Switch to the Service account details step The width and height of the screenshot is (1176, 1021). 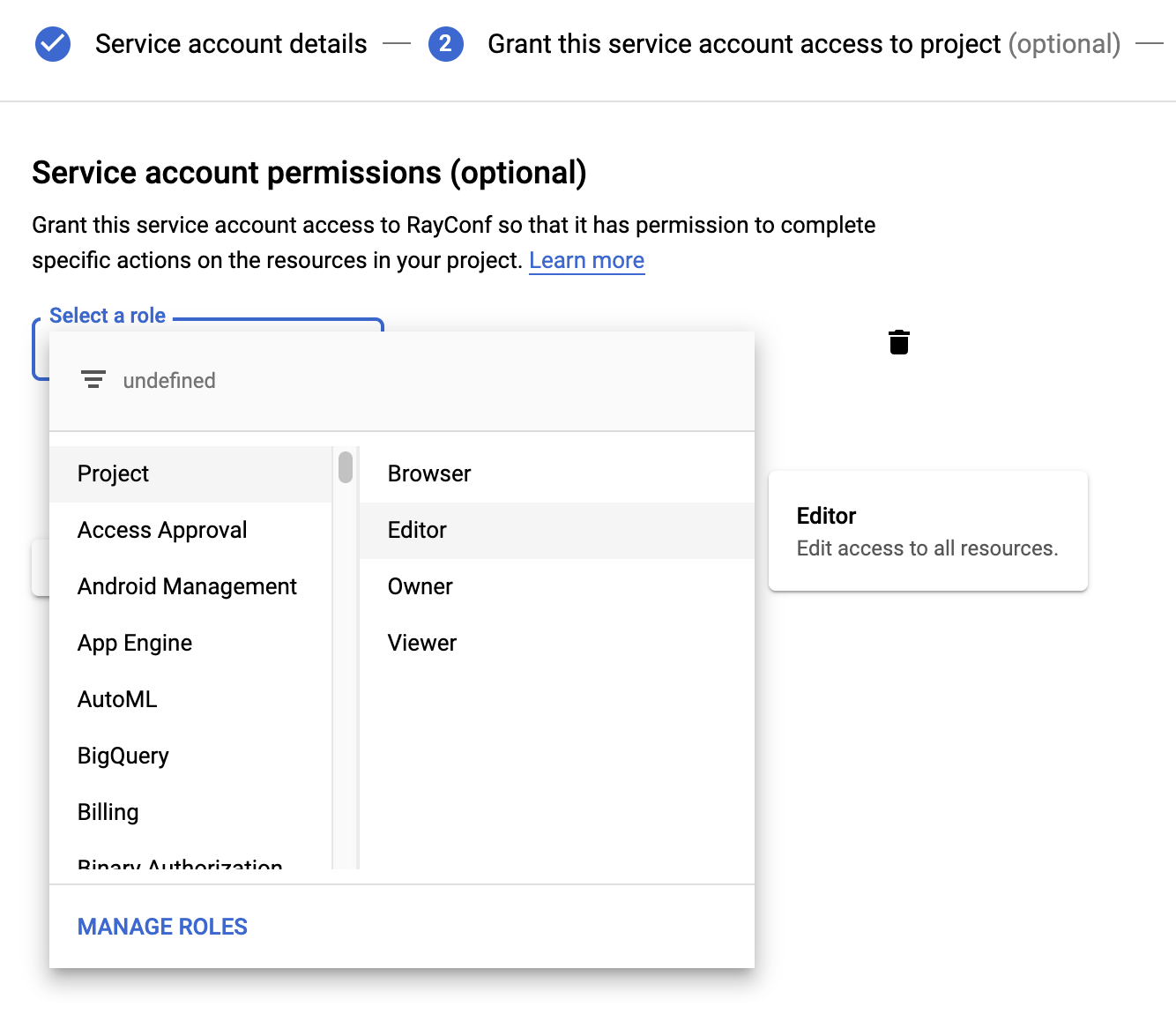coord(231,43)
